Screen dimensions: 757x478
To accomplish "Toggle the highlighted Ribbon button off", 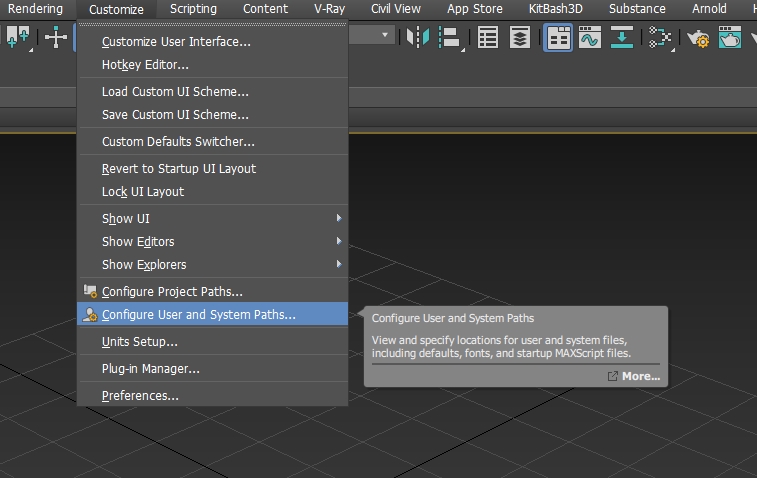I will pos(558,38).
